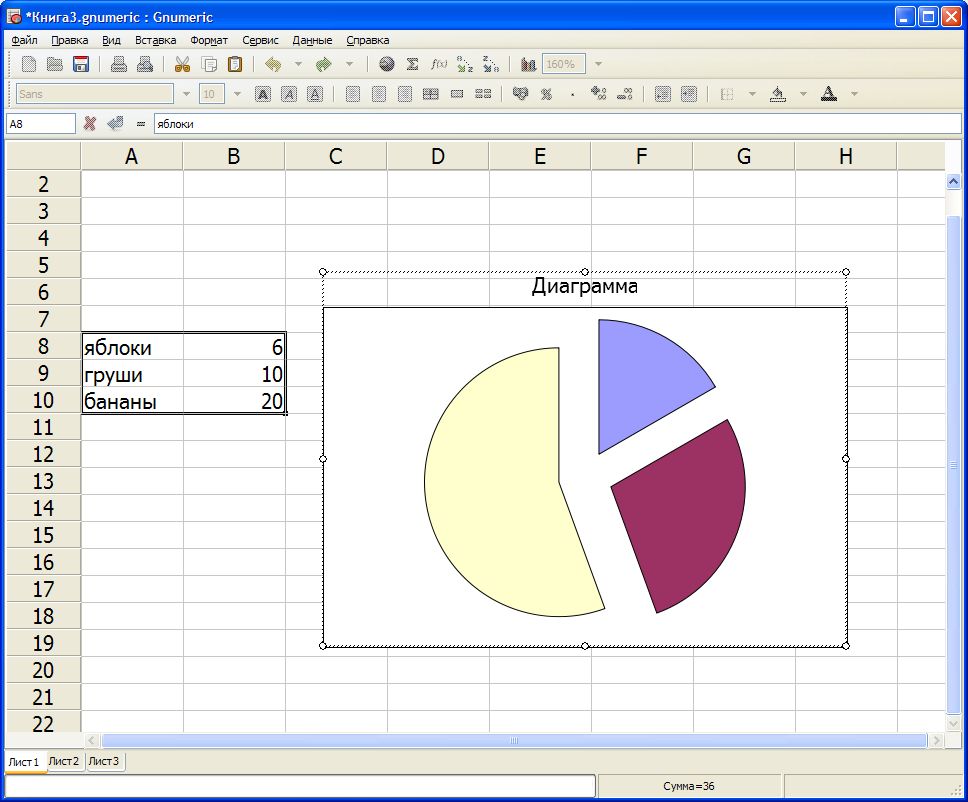968x802 pixels.
Task: Click the Sum (Σ) icon
Action: click(412, 64)
